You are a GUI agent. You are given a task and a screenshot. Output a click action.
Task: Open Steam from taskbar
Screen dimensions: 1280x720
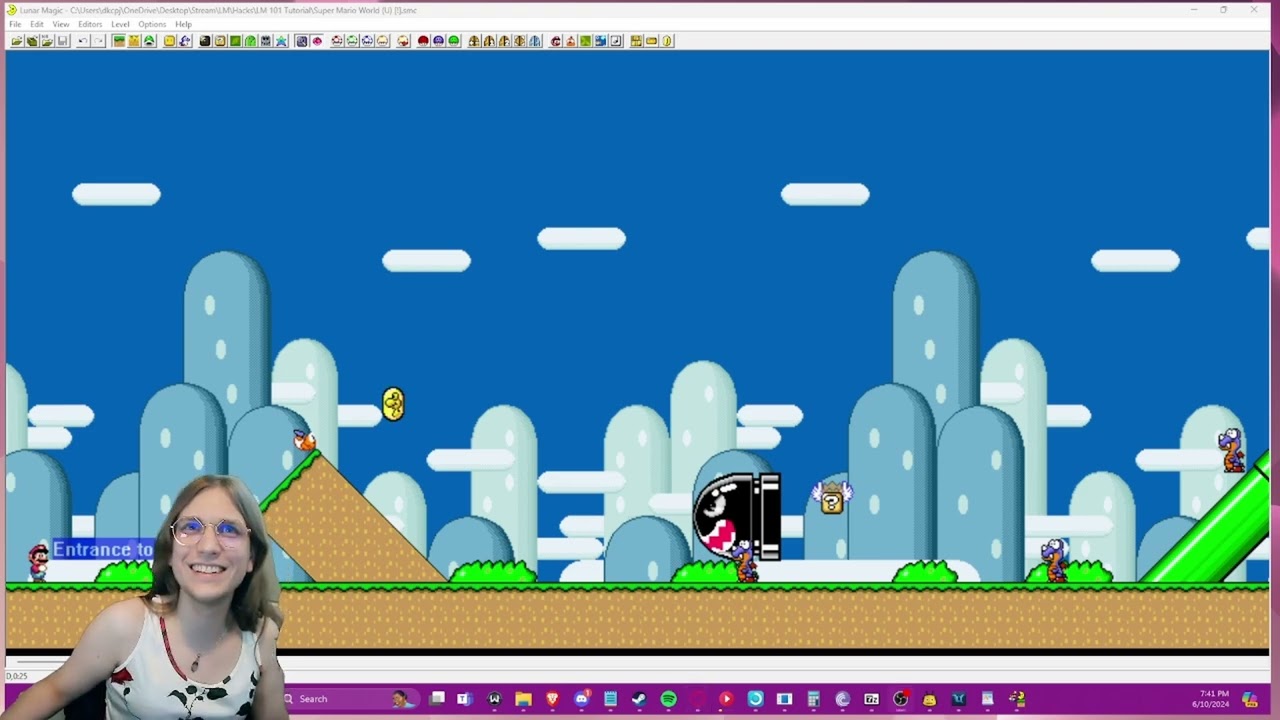point(638,699)
